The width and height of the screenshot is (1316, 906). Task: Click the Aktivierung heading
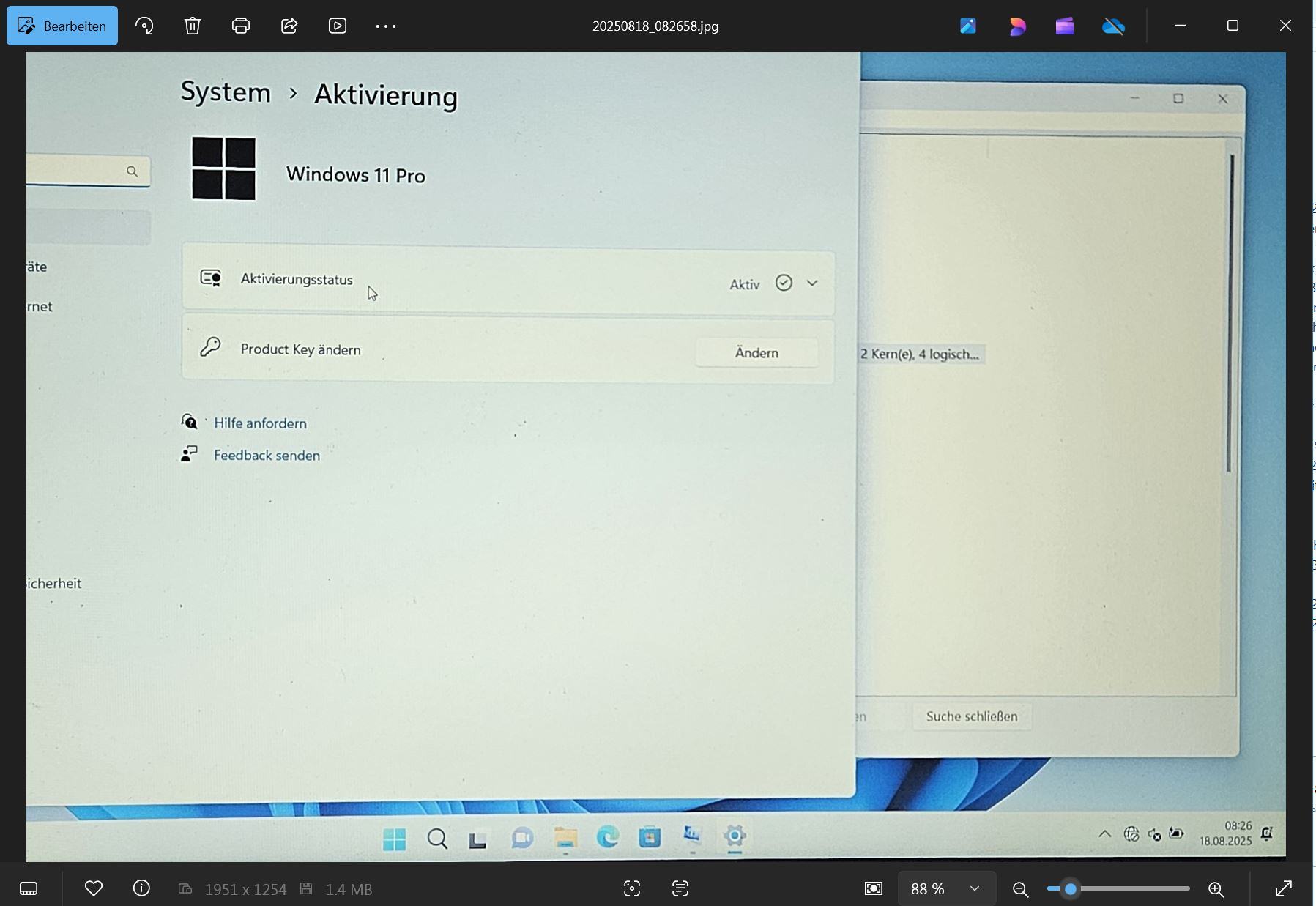tap(386, 96)
